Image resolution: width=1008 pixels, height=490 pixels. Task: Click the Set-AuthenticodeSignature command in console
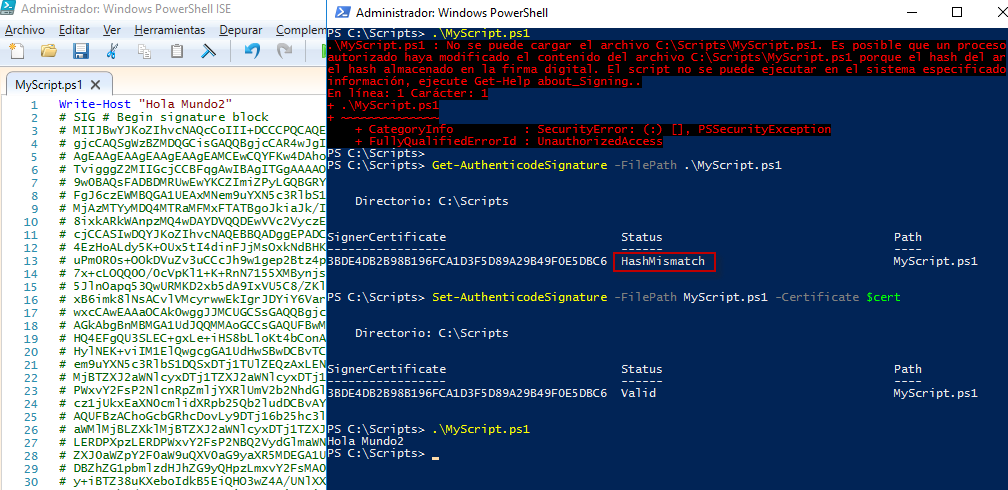519,297
